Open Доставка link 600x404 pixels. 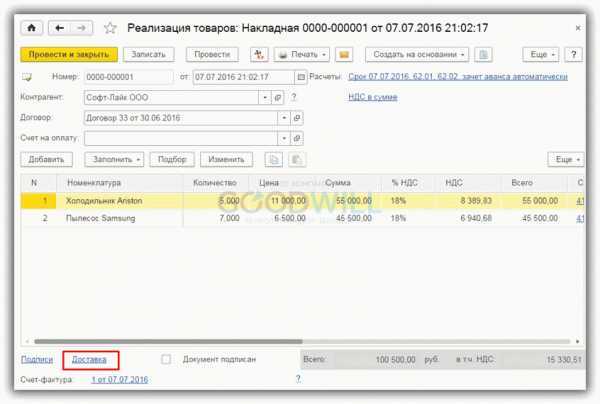[89, 360]
